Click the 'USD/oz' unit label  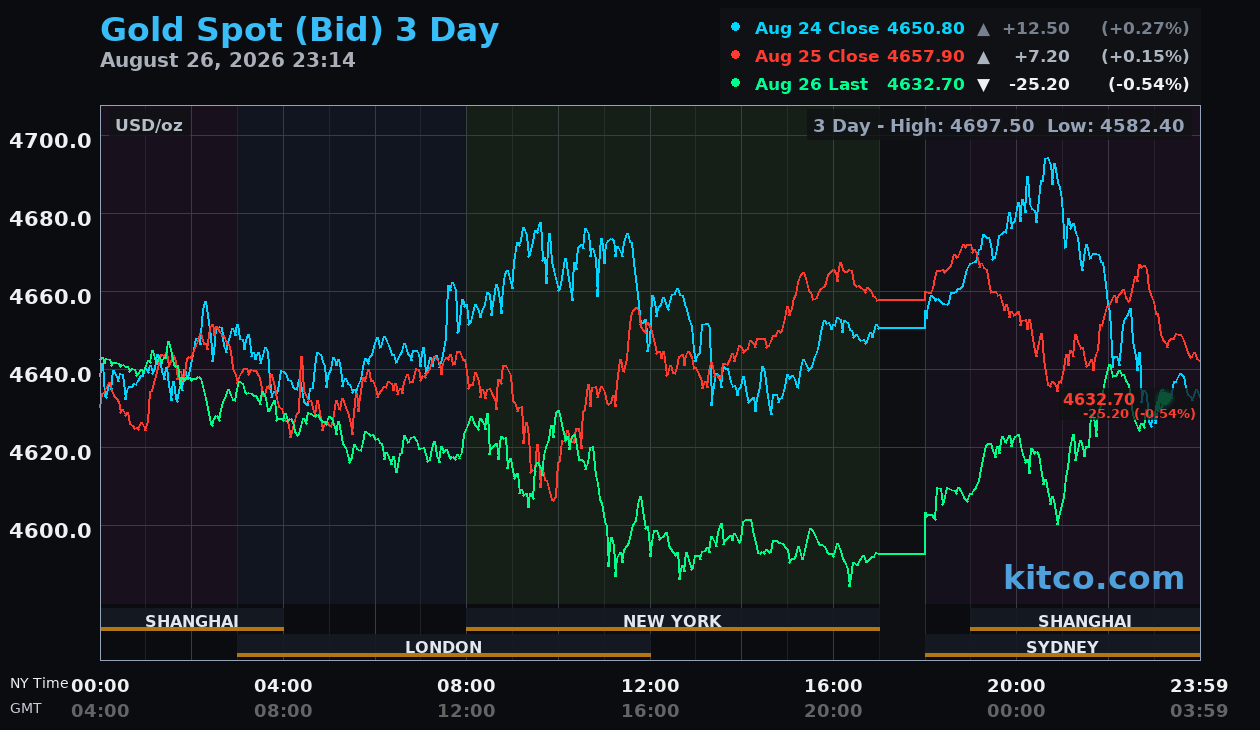pos(148,125)
